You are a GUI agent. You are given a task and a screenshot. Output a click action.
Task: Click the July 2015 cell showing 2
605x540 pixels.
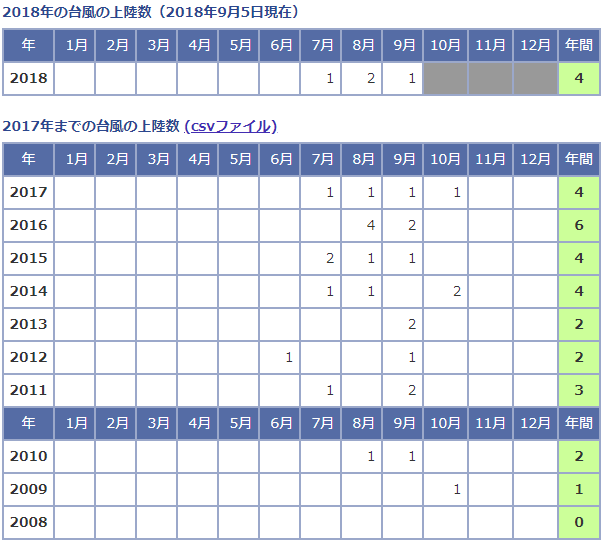point(321,258)
